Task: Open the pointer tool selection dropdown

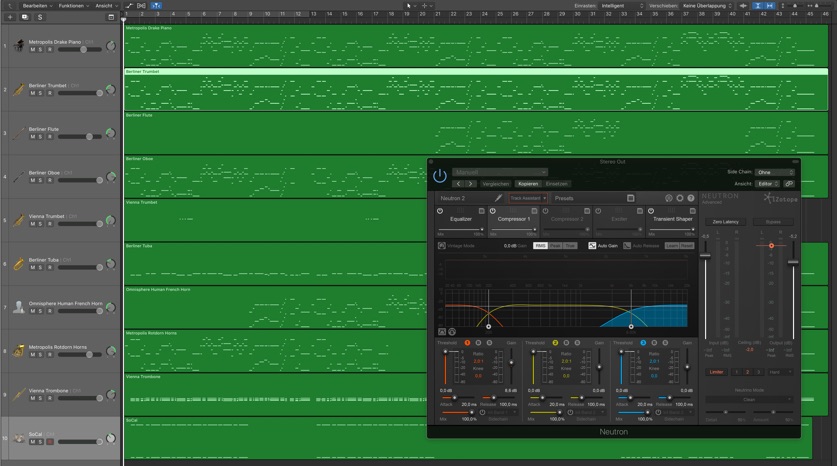Action: tap(410, 6)
